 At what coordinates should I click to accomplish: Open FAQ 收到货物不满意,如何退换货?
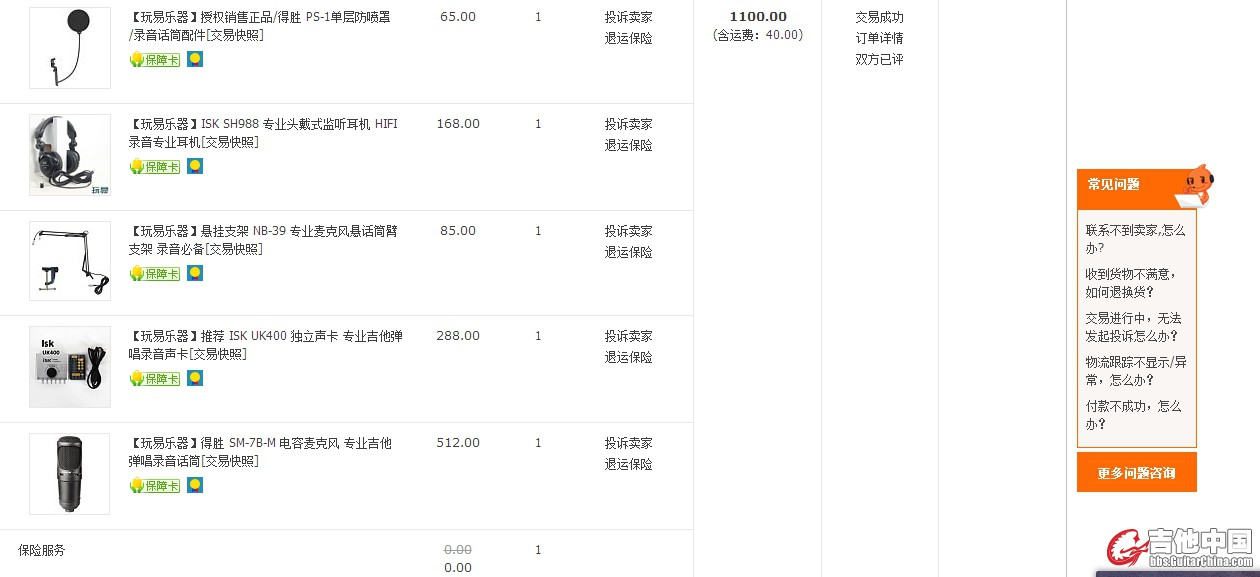pos(1130,283)
